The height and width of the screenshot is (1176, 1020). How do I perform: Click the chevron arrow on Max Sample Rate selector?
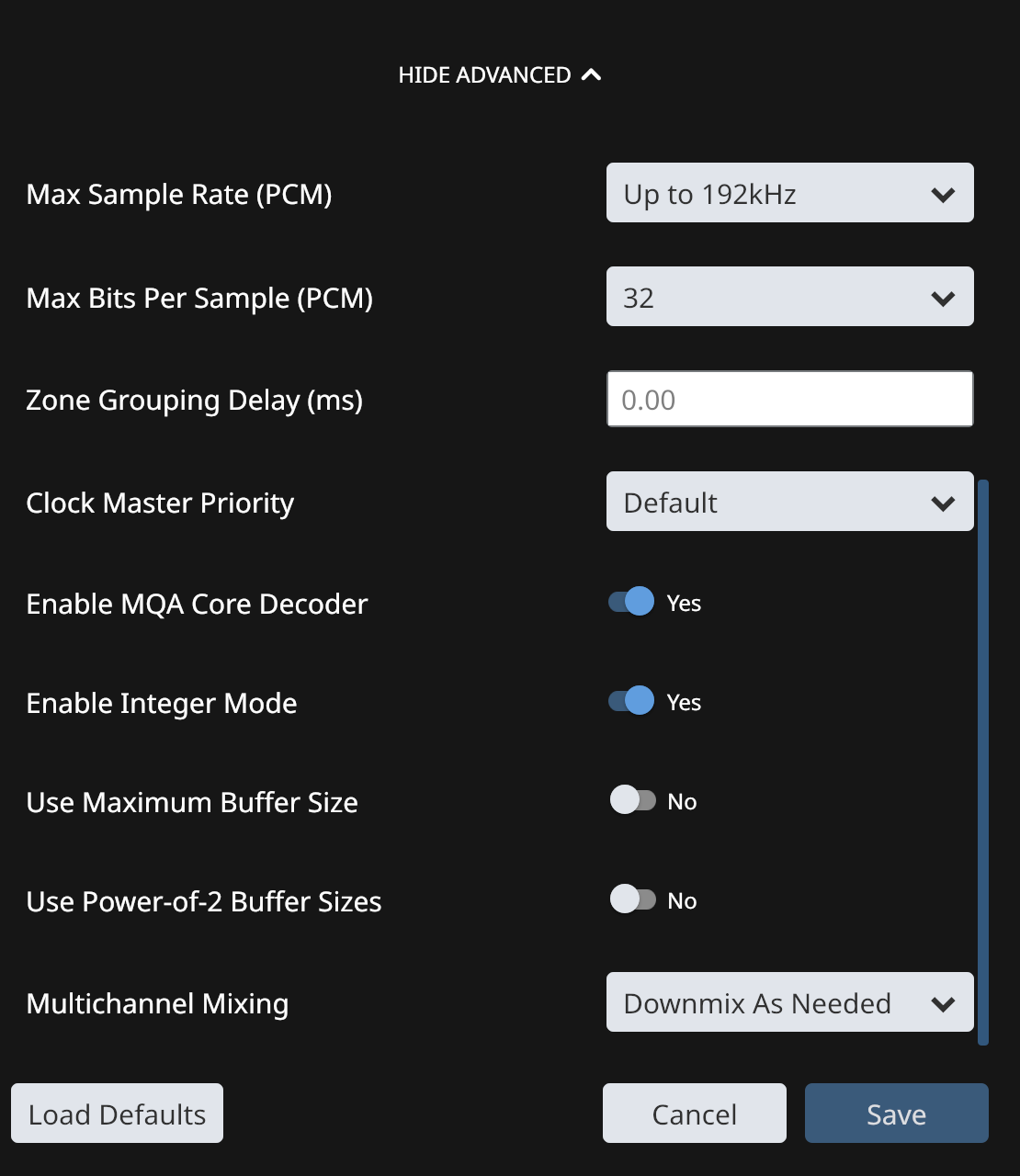pos(941,194)
